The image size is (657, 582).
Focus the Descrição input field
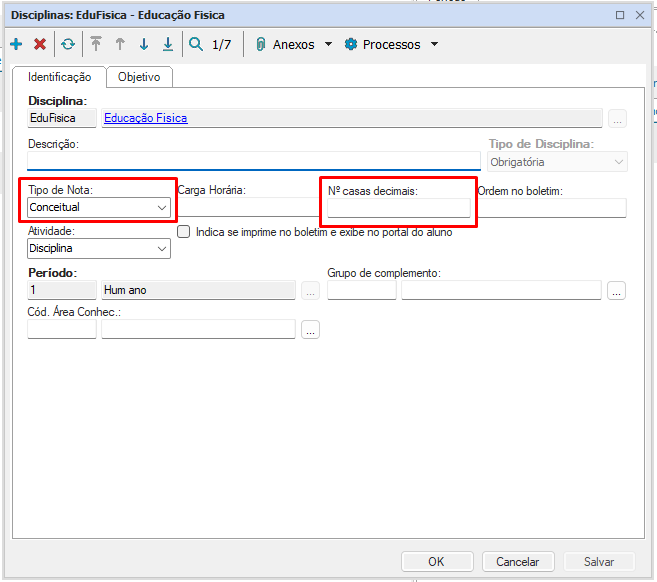[x=254, y=161]
